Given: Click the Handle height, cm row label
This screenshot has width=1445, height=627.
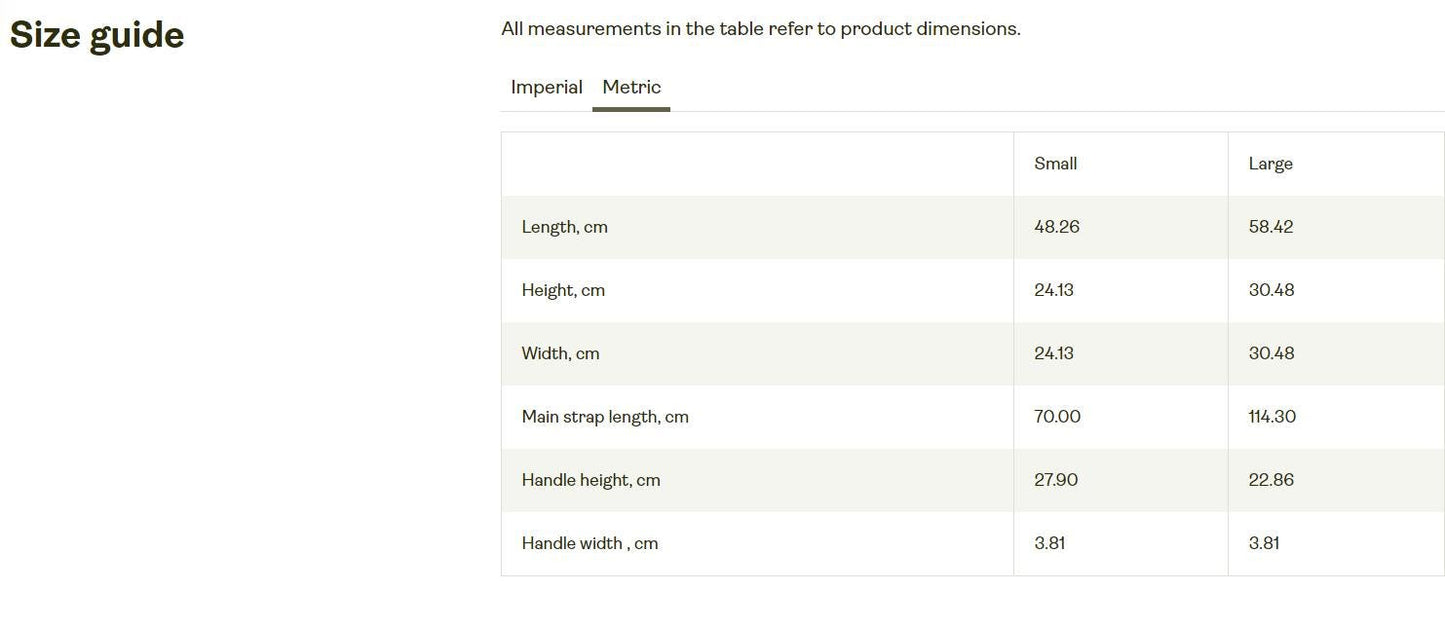Looking at the screenshot, I should tap(591, 480).
